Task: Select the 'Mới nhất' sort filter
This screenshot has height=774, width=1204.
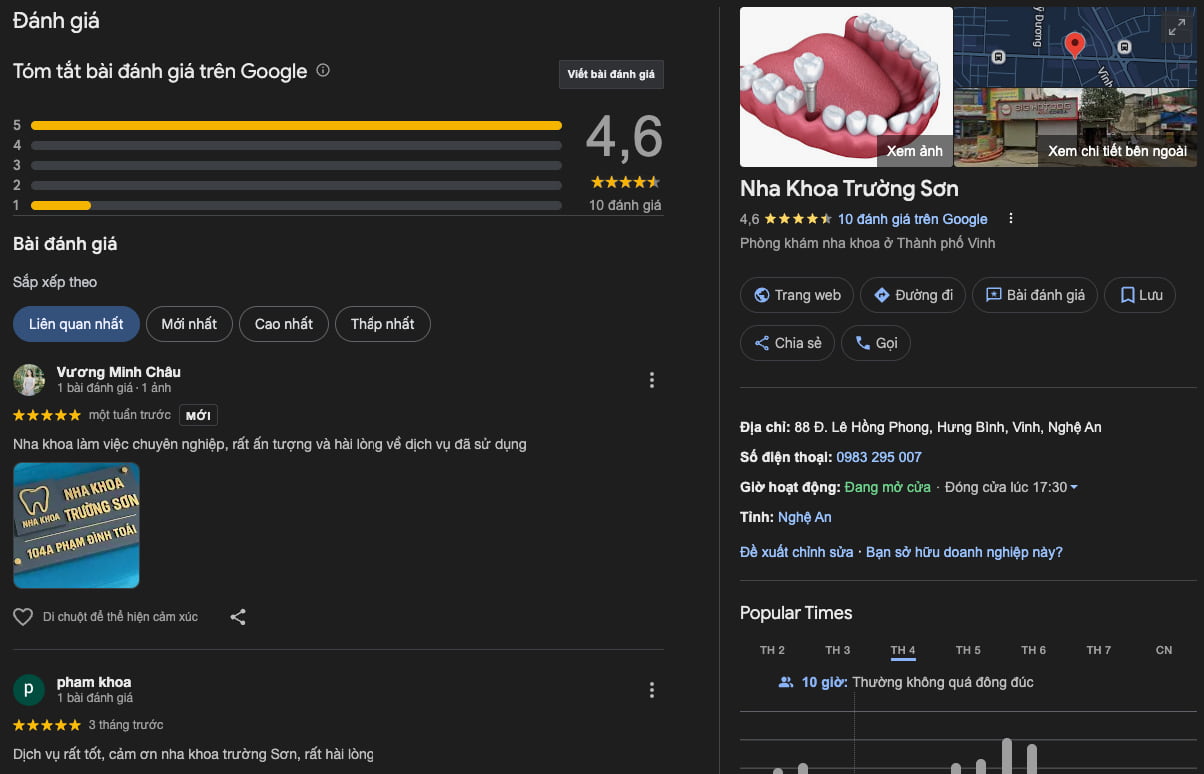Action: [x=189, y=324]
